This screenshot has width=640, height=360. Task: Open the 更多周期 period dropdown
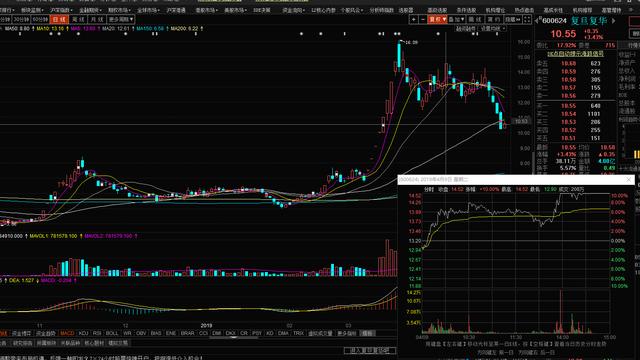[x=121, y=19]
